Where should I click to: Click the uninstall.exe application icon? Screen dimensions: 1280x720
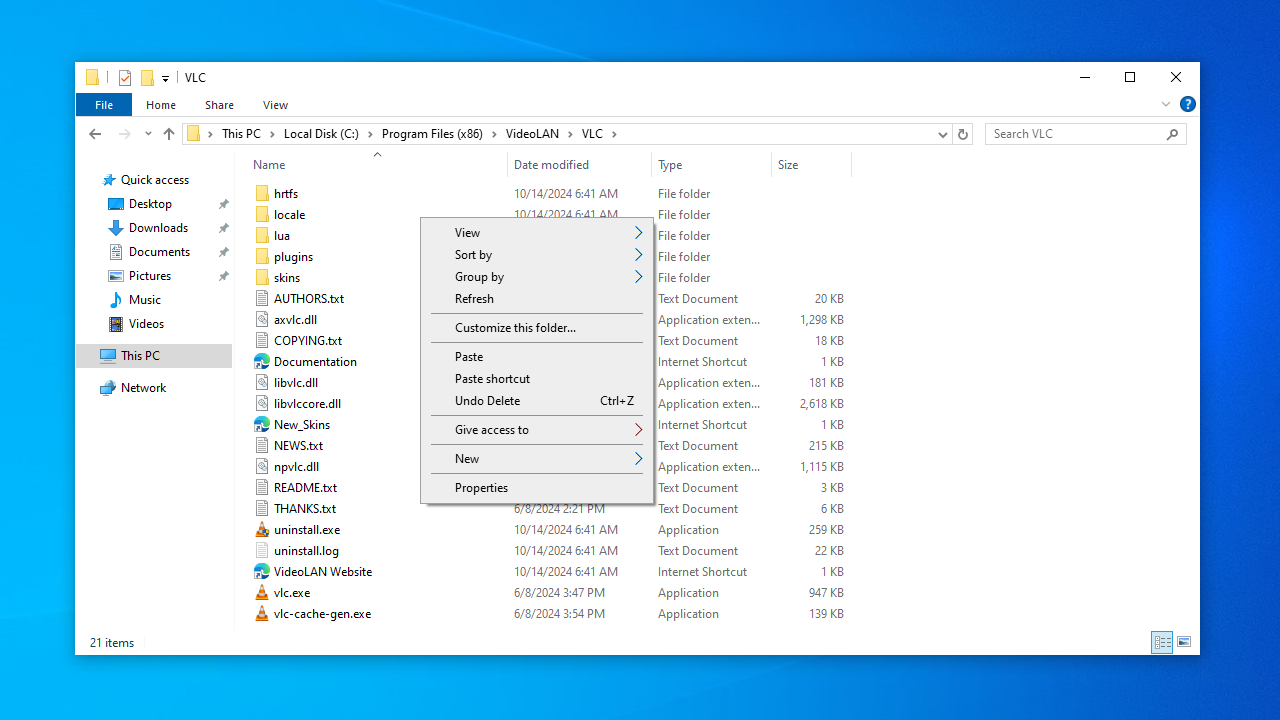(262, 530)
